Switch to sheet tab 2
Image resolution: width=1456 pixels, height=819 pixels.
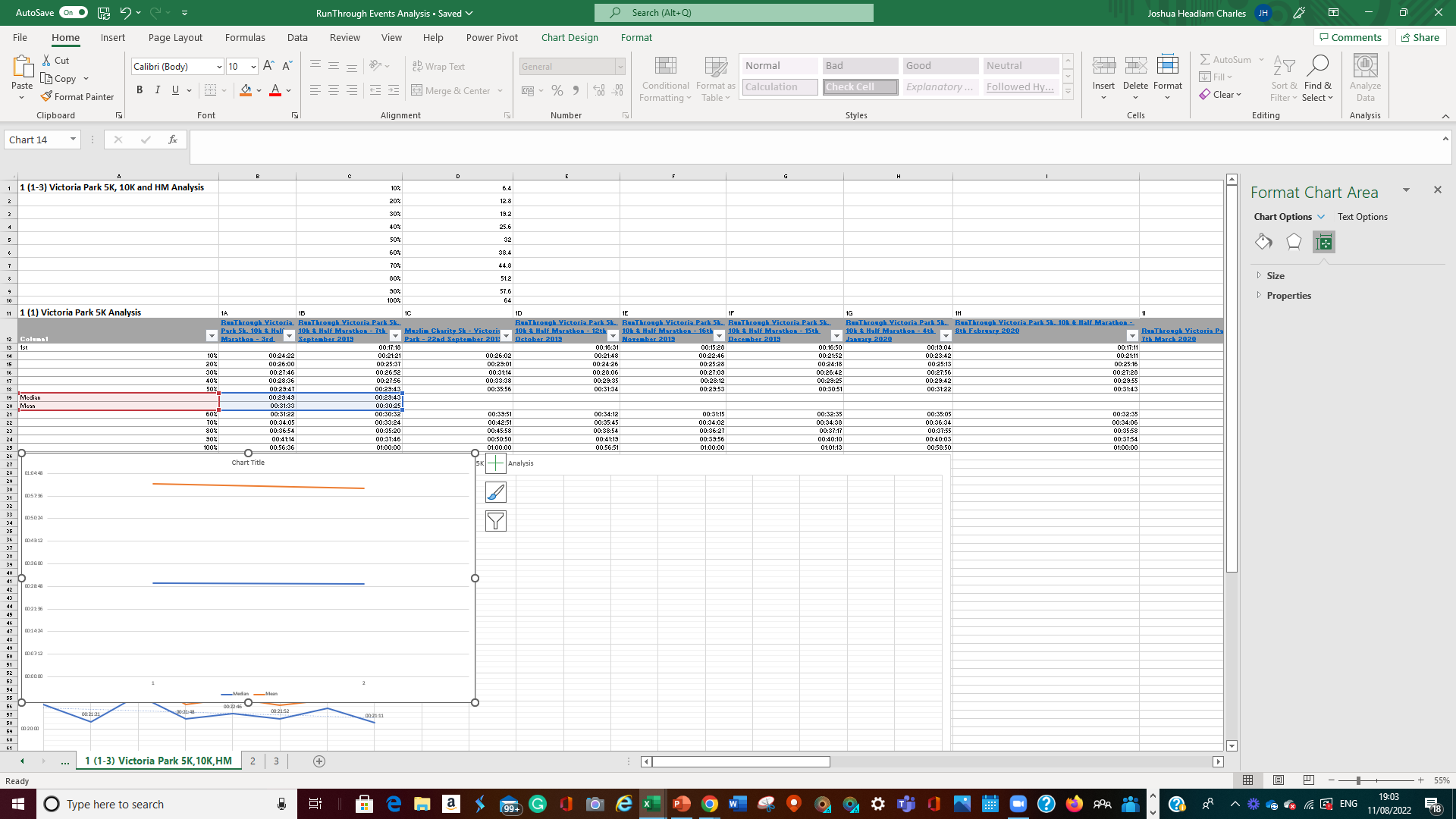coord(253,761)
